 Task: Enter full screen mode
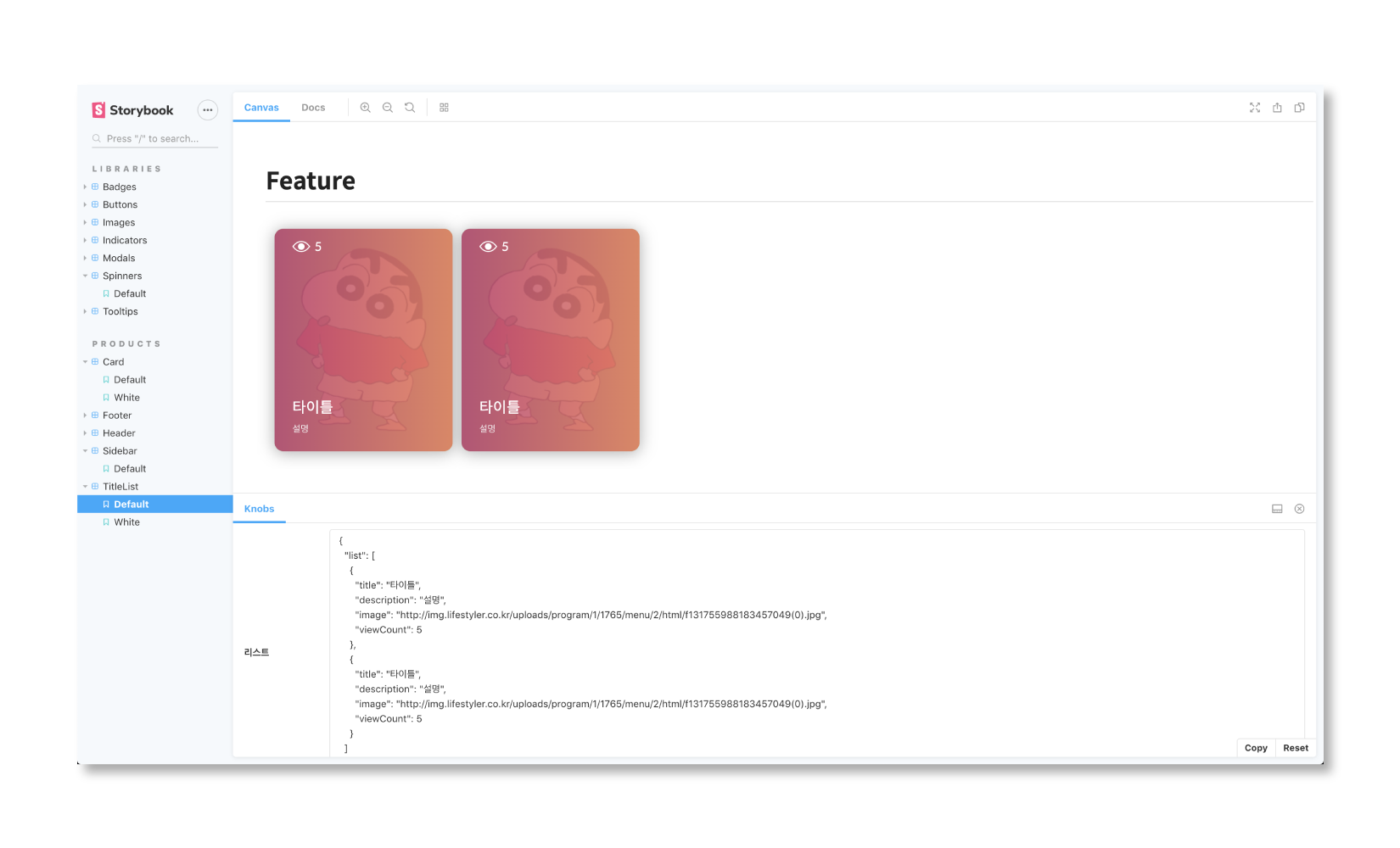[1255, 108]
